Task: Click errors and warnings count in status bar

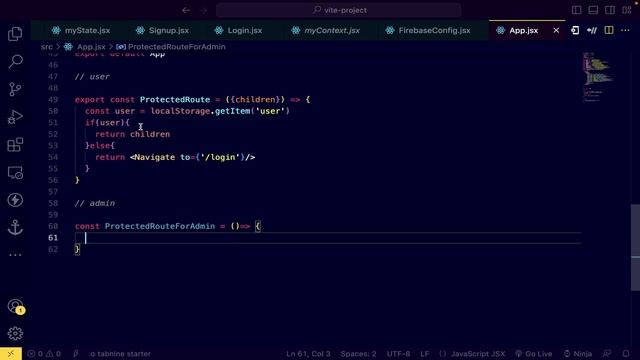Action: click(44, 354)
